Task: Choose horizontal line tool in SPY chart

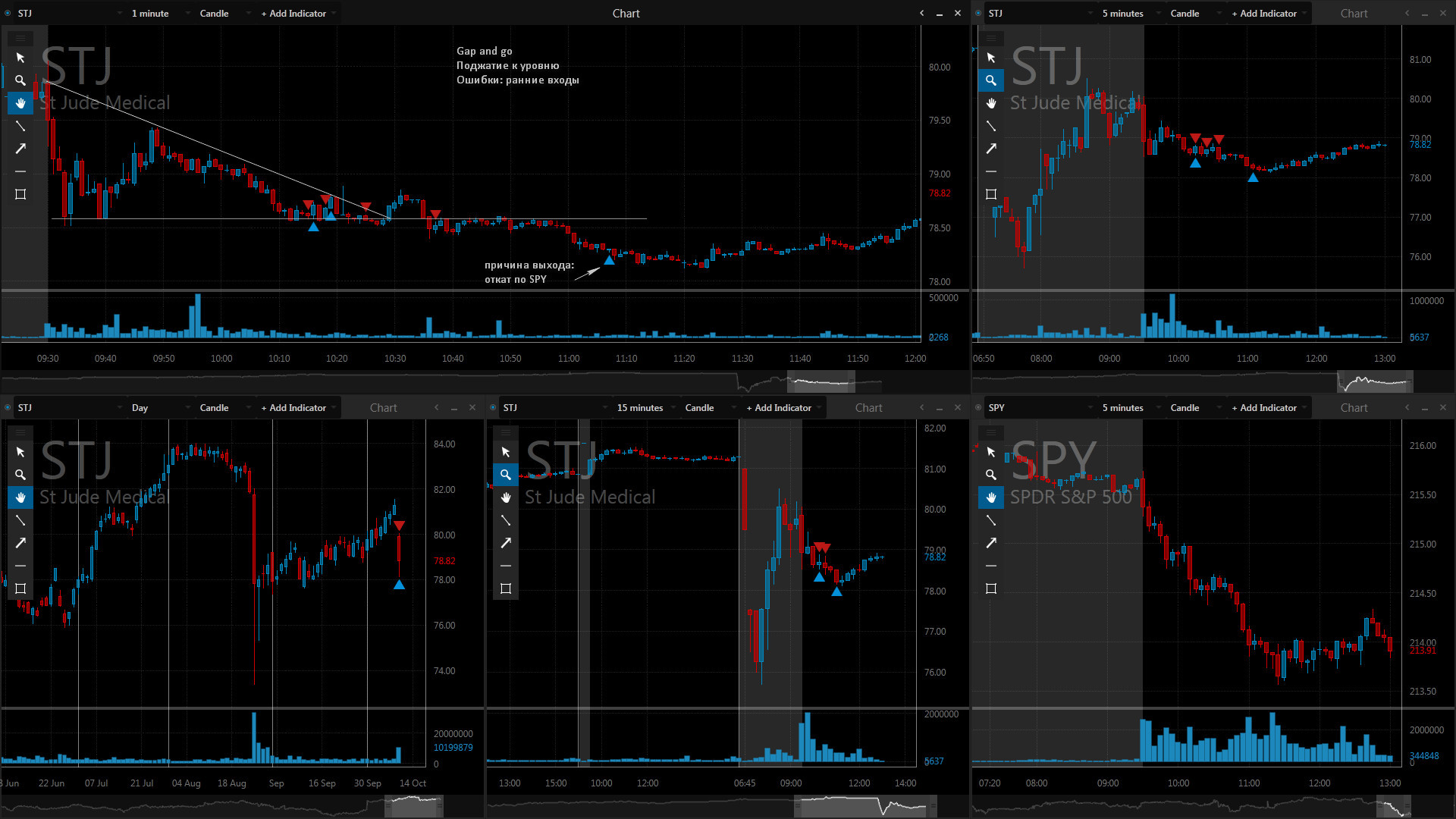Action: (x=991, y=566)
